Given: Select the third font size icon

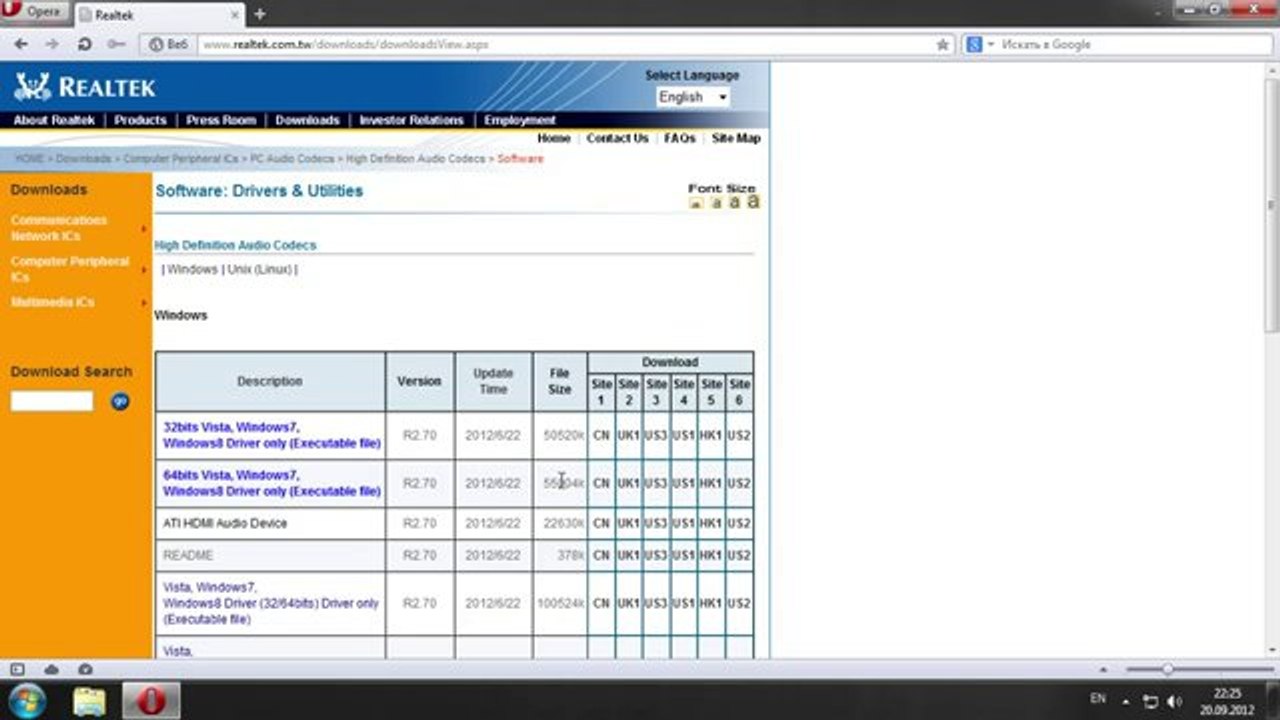Looking at the screenshot, I should pyautogui.click(x=734, y=202).
